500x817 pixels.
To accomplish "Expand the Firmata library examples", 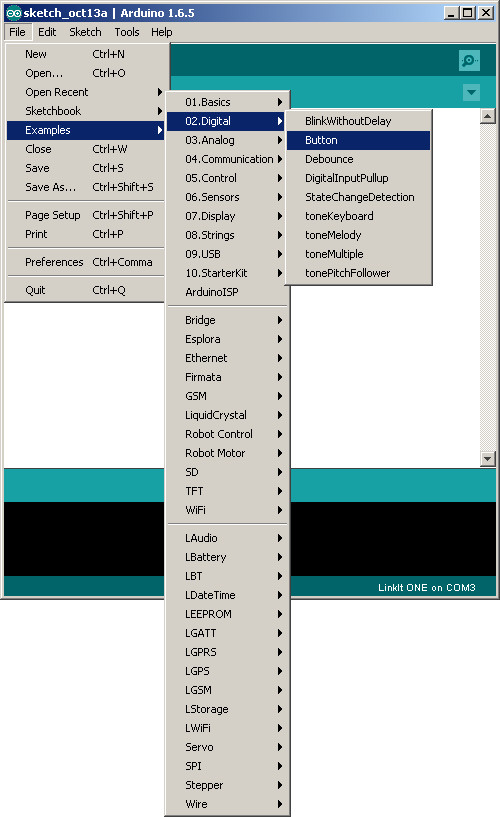I will coord(227,377).
